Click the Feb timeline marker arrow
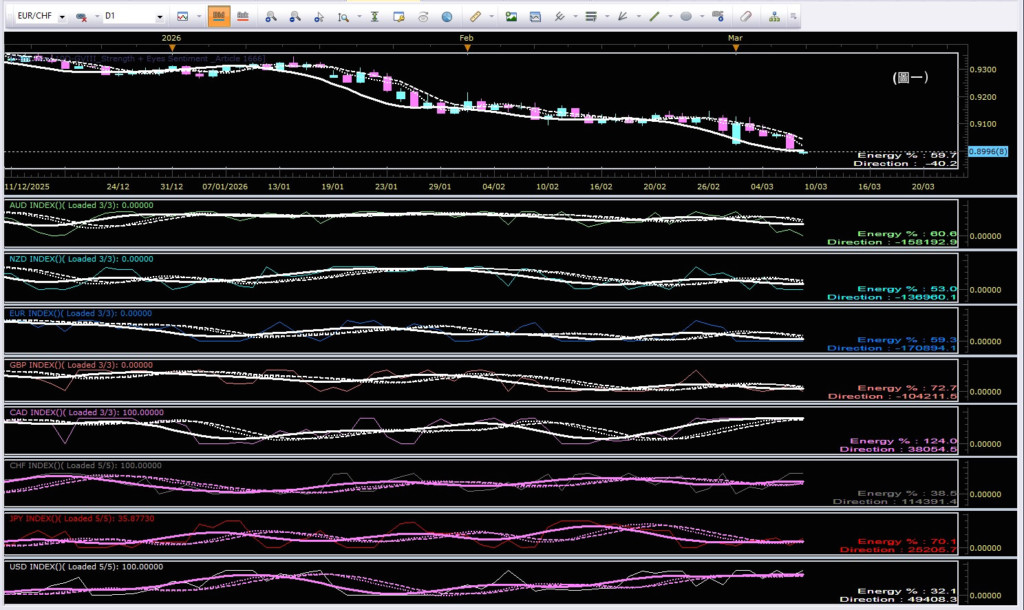 pyautogui.click(x=467, y=47)
